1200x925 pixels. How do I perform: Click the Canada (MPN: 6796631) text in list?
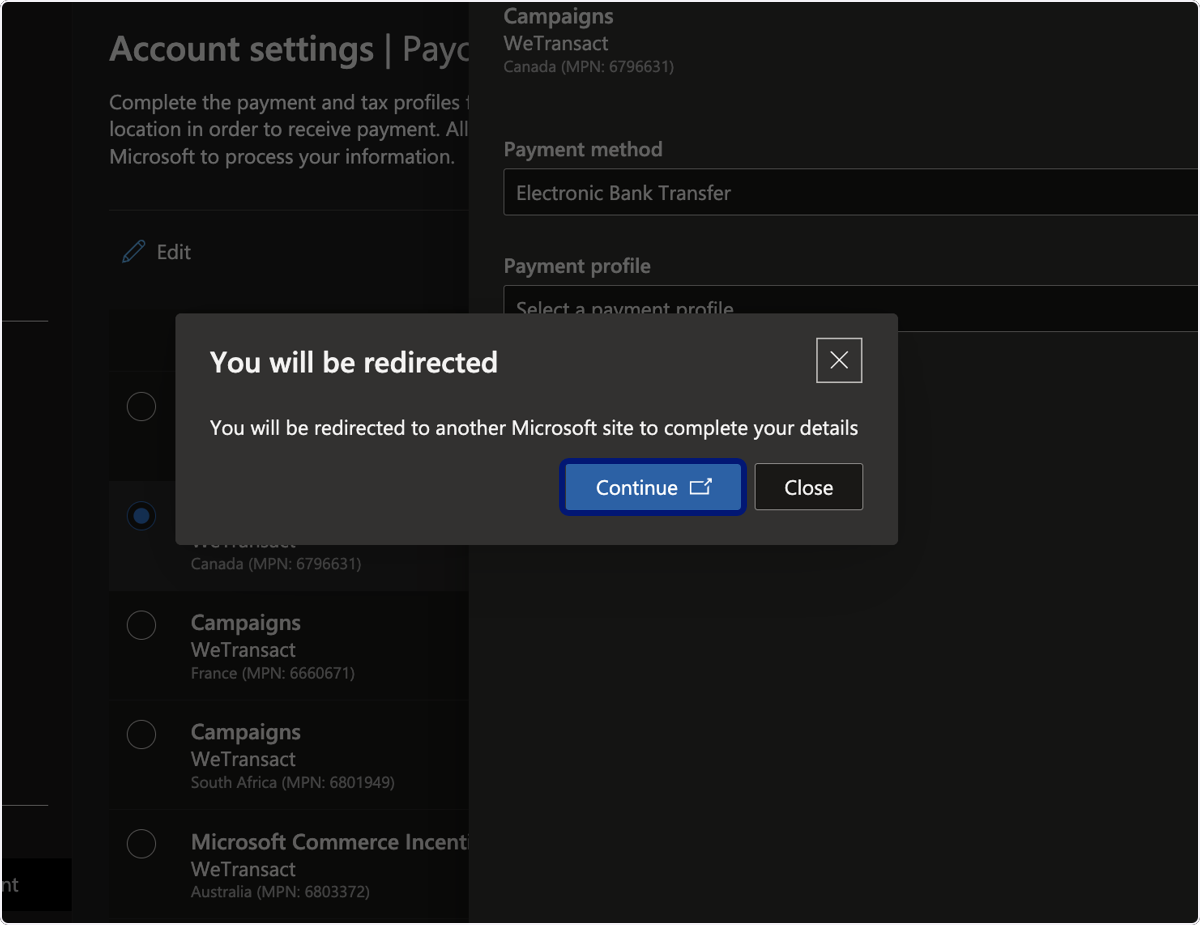pyautogui.click(x=276, y=564)
